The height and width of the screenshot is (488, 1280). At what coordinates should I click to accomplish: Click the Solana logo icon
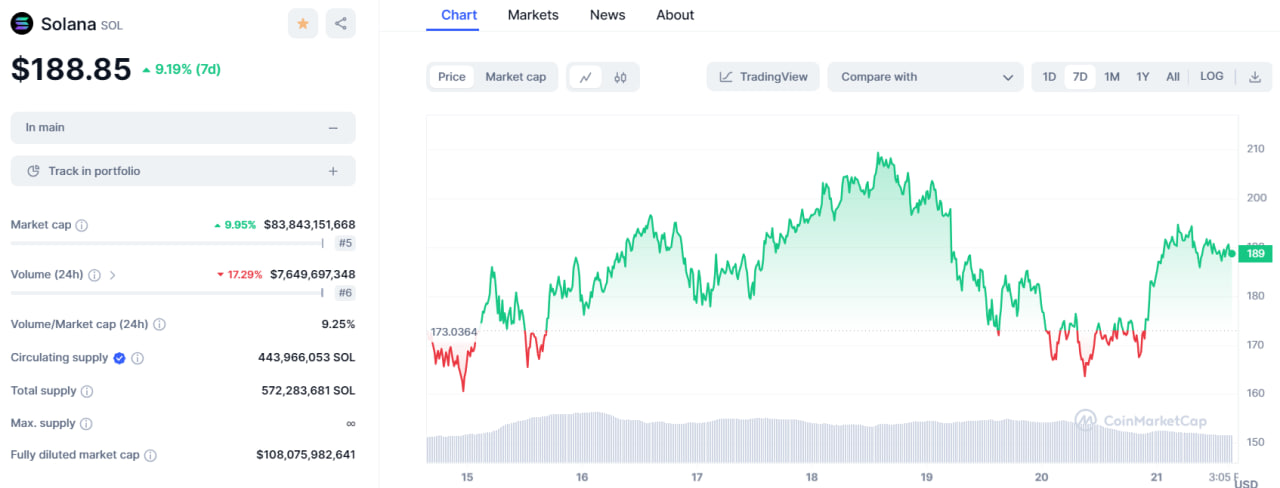point(22,23)
